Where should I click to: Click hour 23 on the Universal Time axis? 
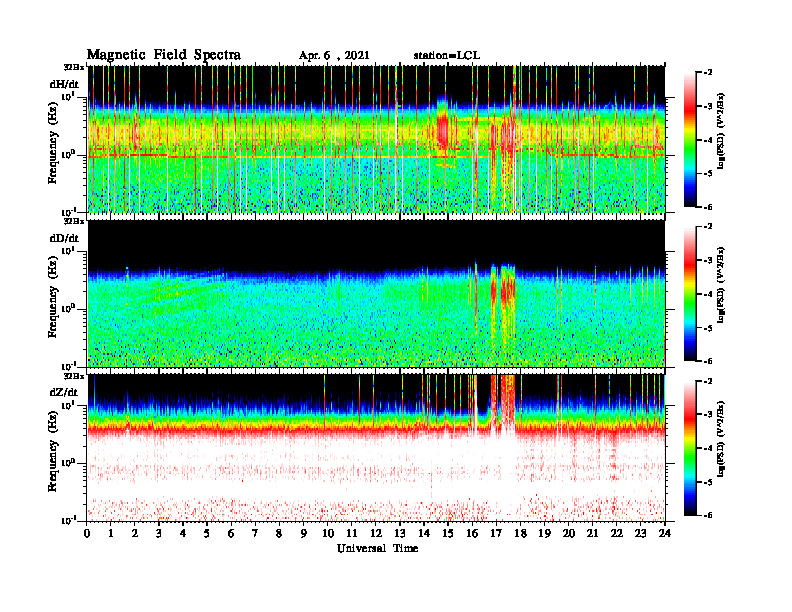click(x=640, y=533)
